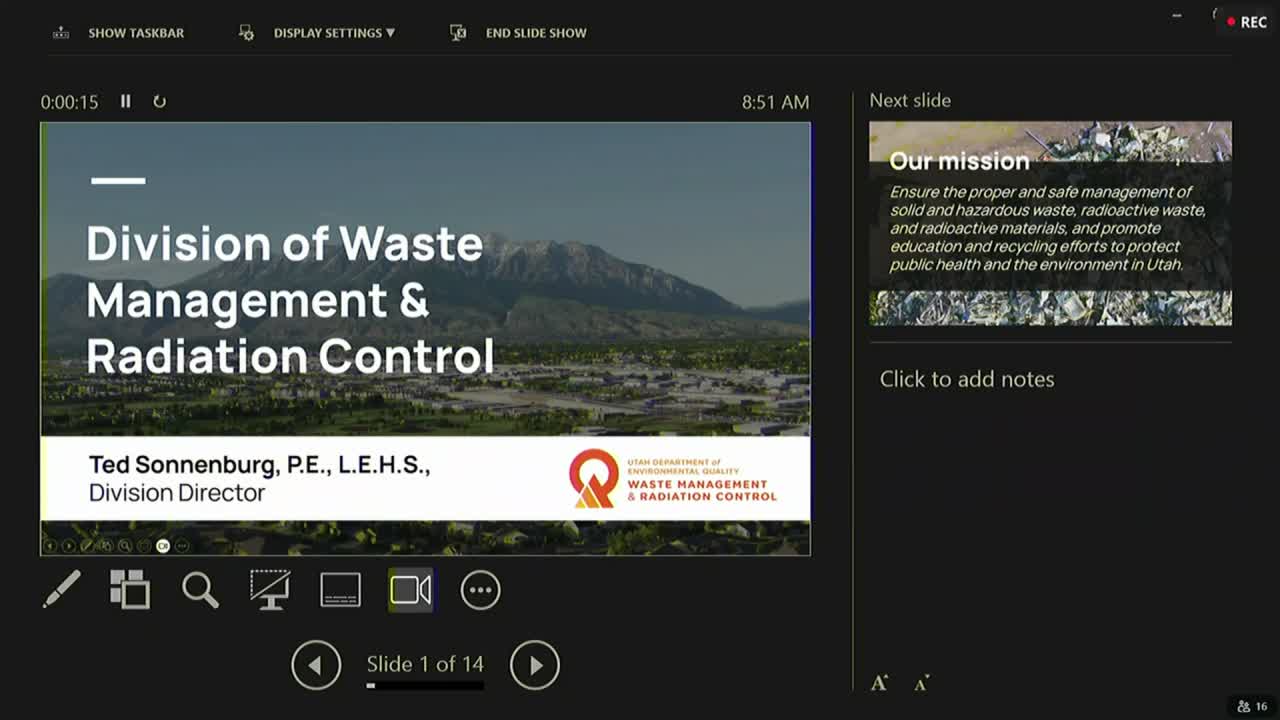This screenshot has width=1280, height=720.
Task: Advance to the next slide
Action: (536, 664)
